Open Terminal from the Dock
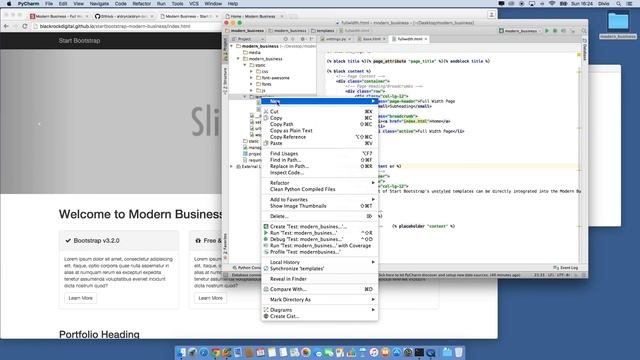This screenshot has height=360, width=640. point(419,352)
